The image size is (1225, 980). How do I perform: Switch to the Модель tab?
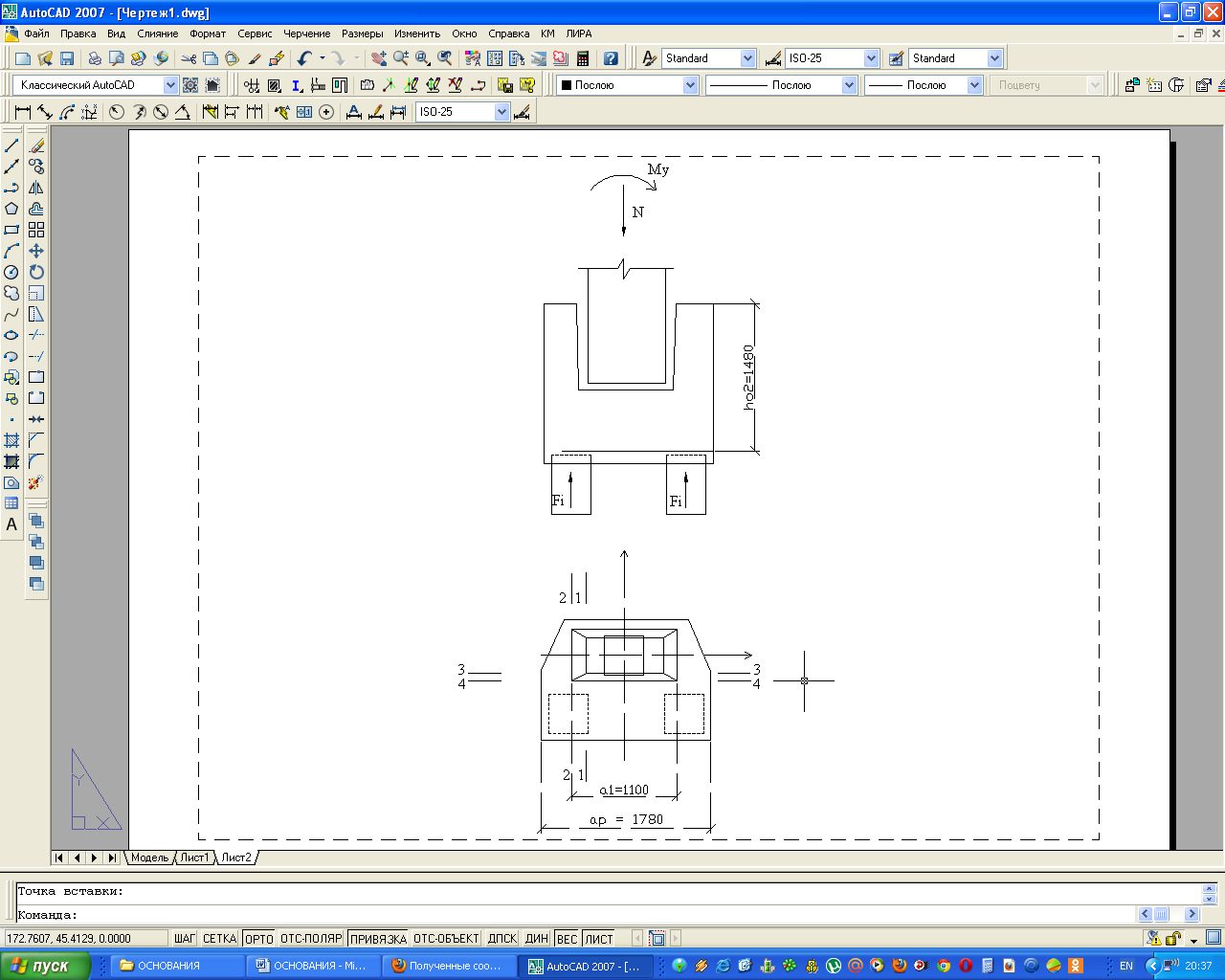[x=149, y=857]
